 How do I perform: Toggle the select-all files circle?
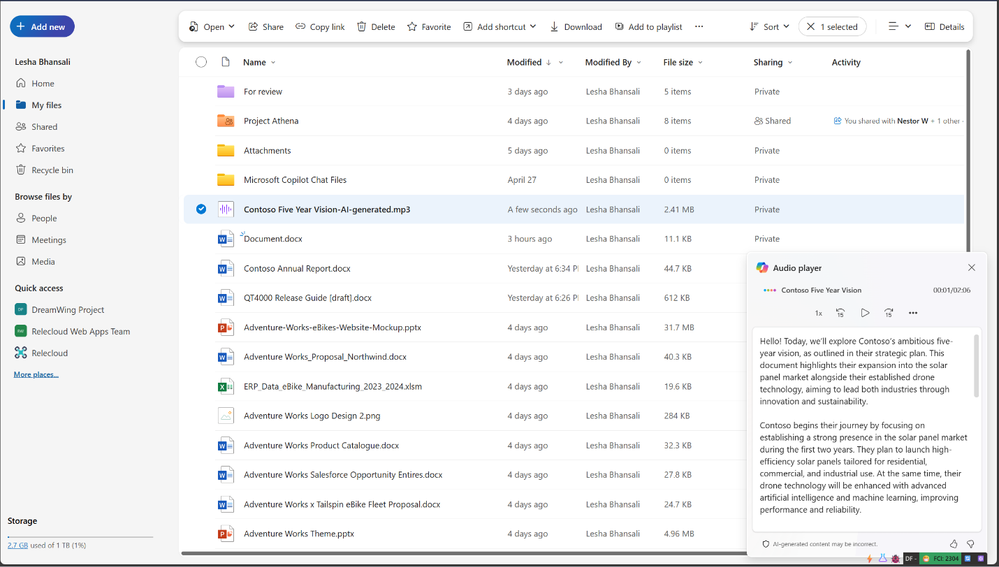(x=201, y=62)
